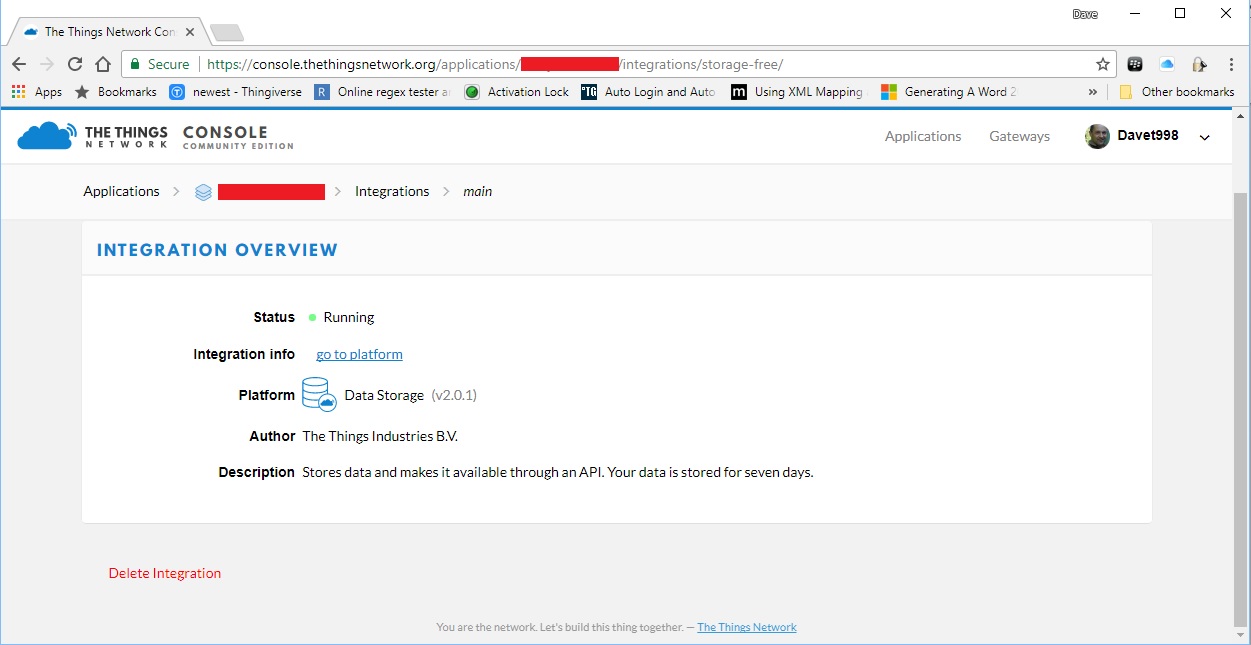Screen dimensions: 1251x645
Task: Click the Running status text
Action: [x=349, y=317]
